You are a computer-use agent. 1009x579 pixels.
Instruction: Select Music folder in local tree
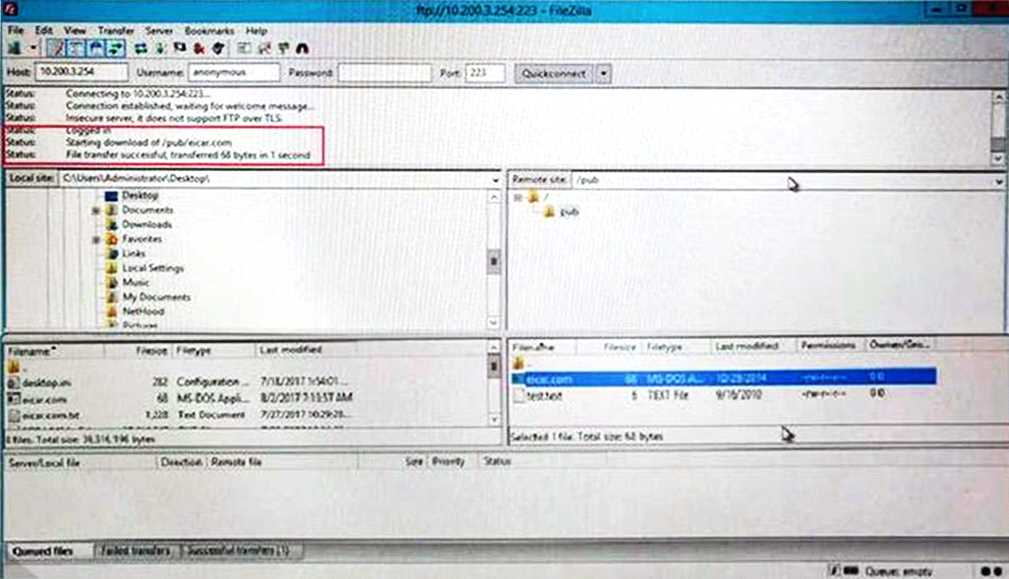click(x=135, y=282)
